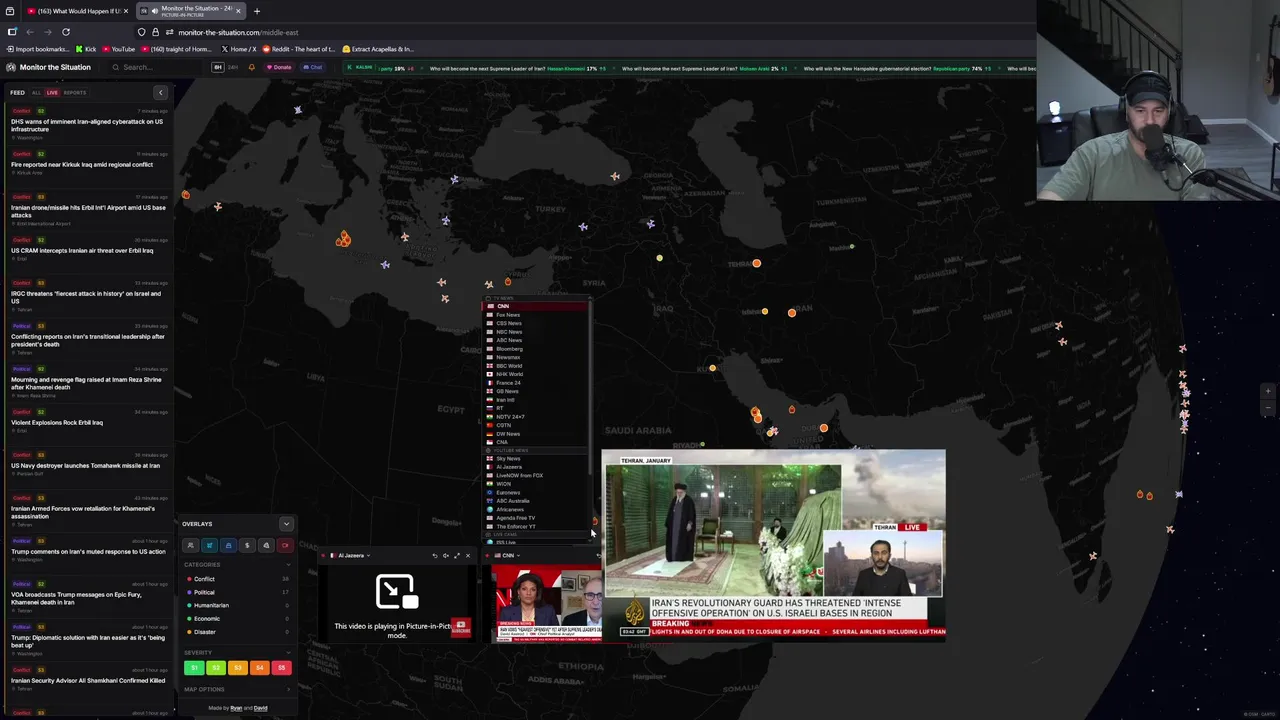Open the Extract Acapellas bookmark
The height and width of the screenshot is (720, 1280).
378,49
